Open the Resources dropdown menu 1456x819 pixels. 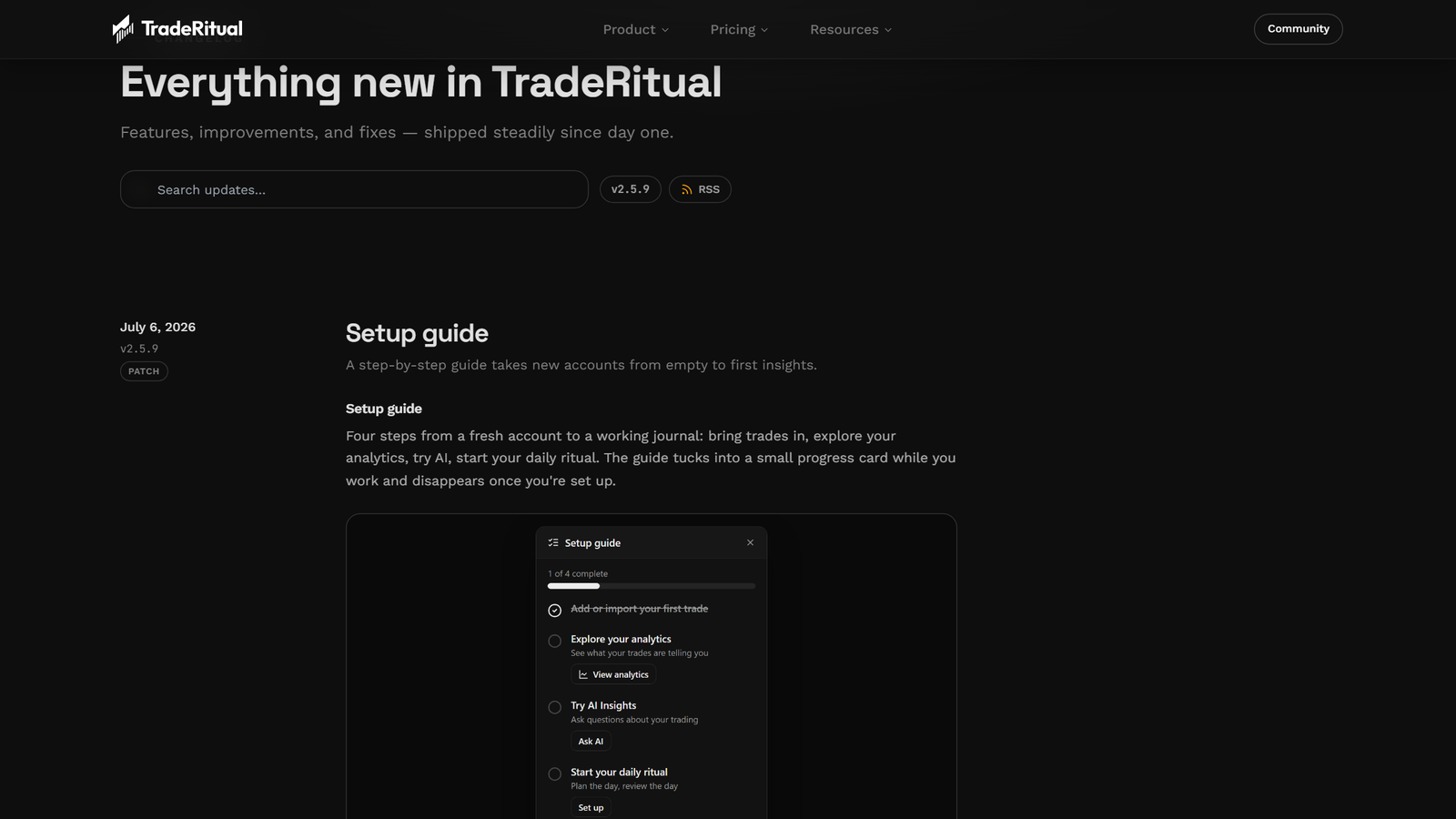(x=851, y=29)
